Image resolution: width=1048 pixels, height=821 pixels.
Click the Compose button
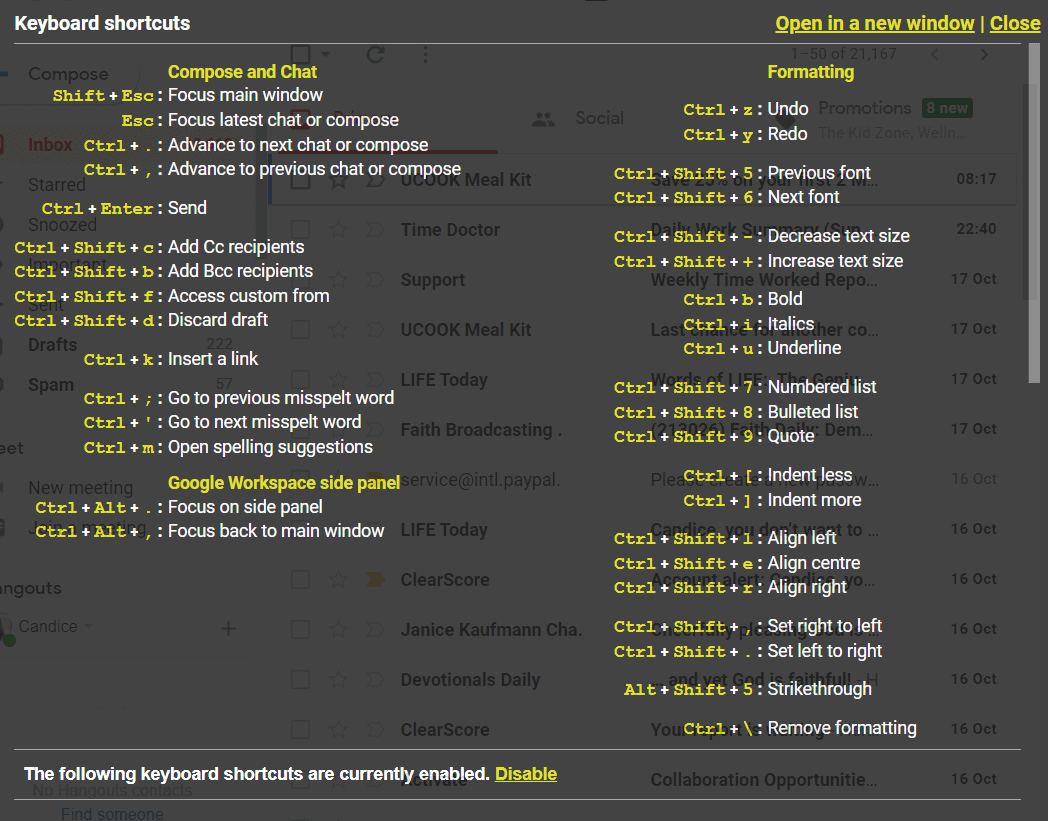tap(67, 73)
